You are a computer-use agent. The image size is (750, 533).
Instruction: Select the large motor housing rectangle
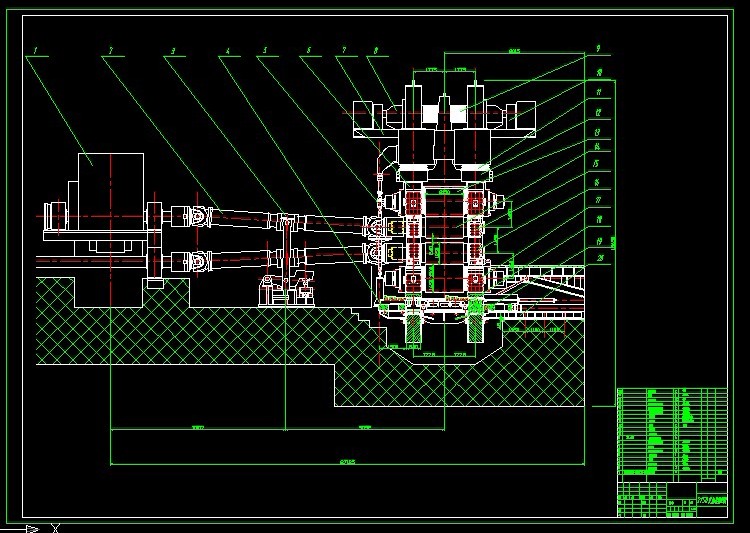[x=110, y=191]
